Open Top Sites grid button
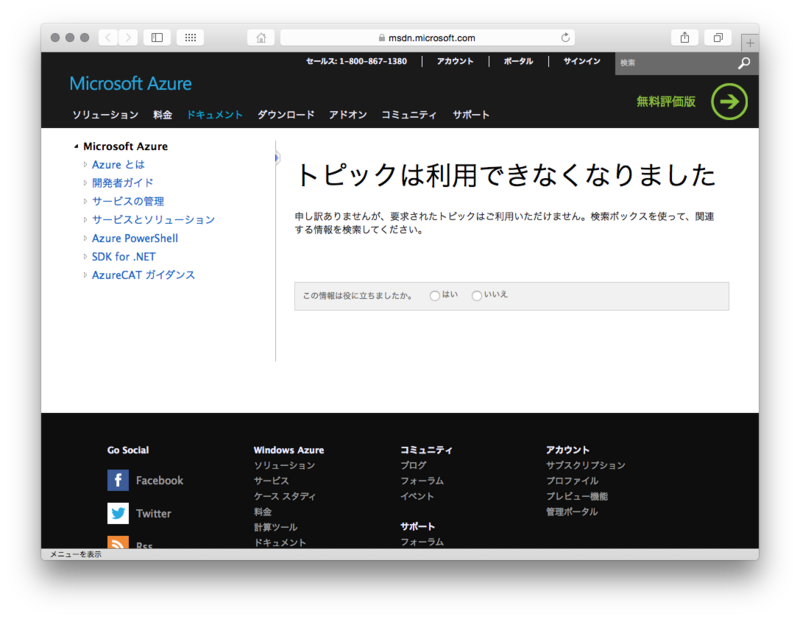This screenshot has width=800, height=619. [190, 37]
